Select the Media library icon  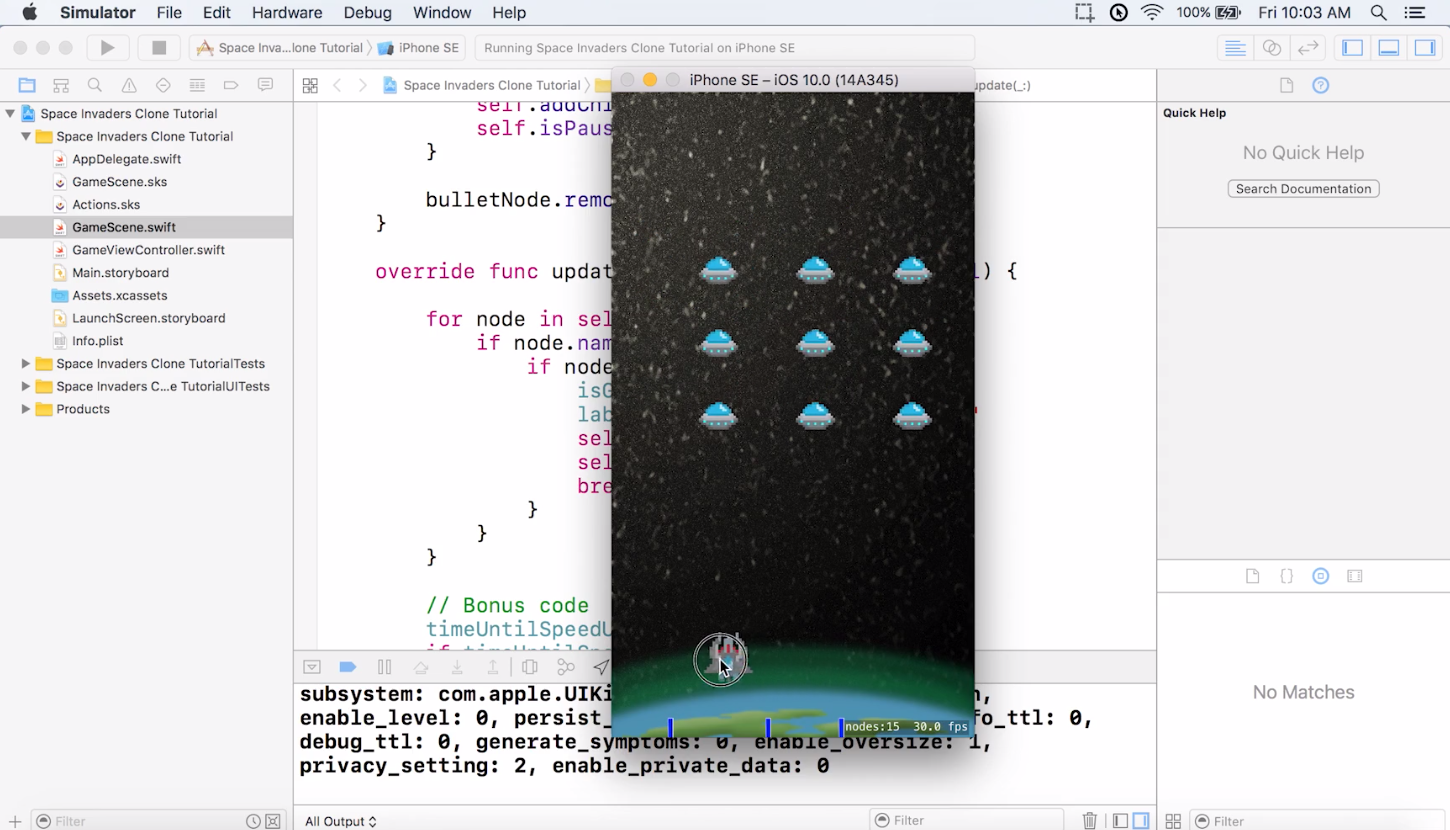click(1355, 576)
